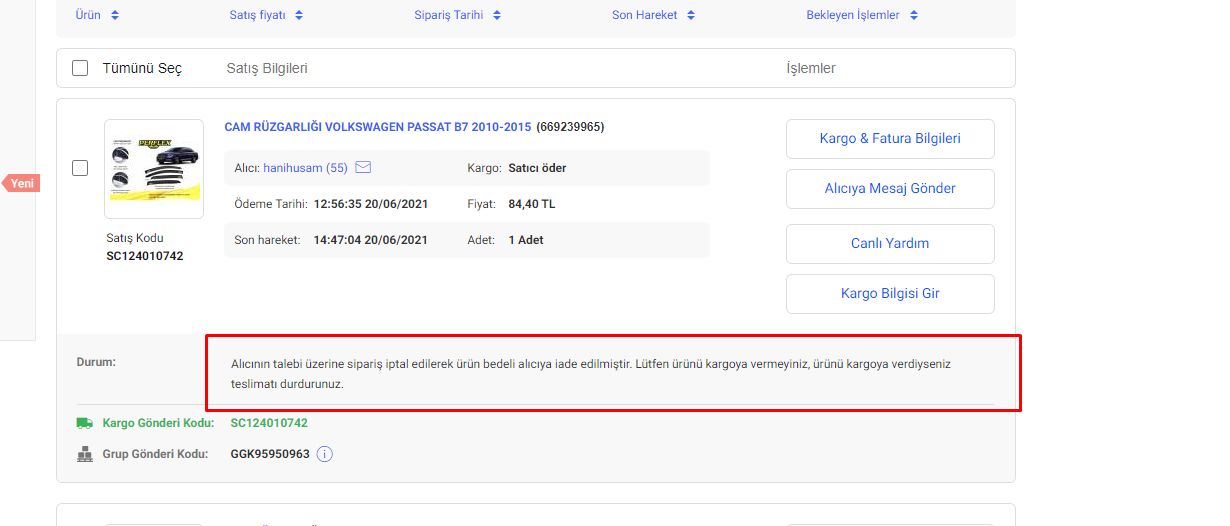This screenshot has width=1230, height=526.
Task: Click the red Yeni tag on left
Action: 21,183
